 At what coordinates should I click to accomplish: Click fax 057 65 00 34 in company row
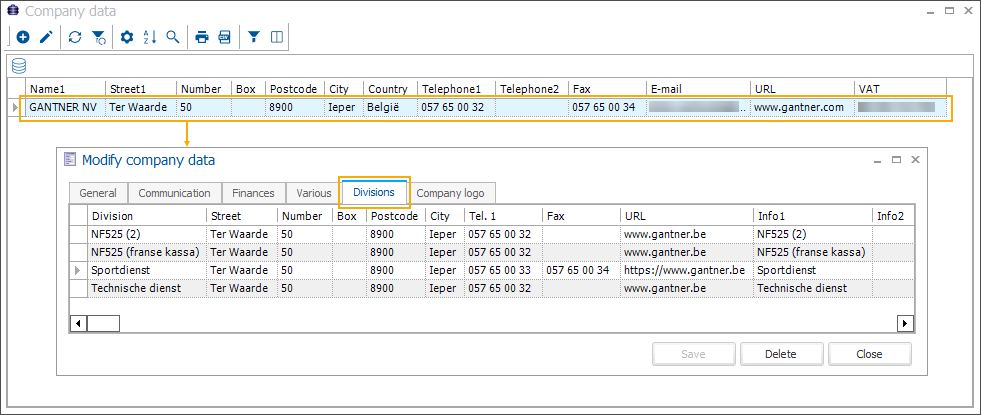click(607, 107)
